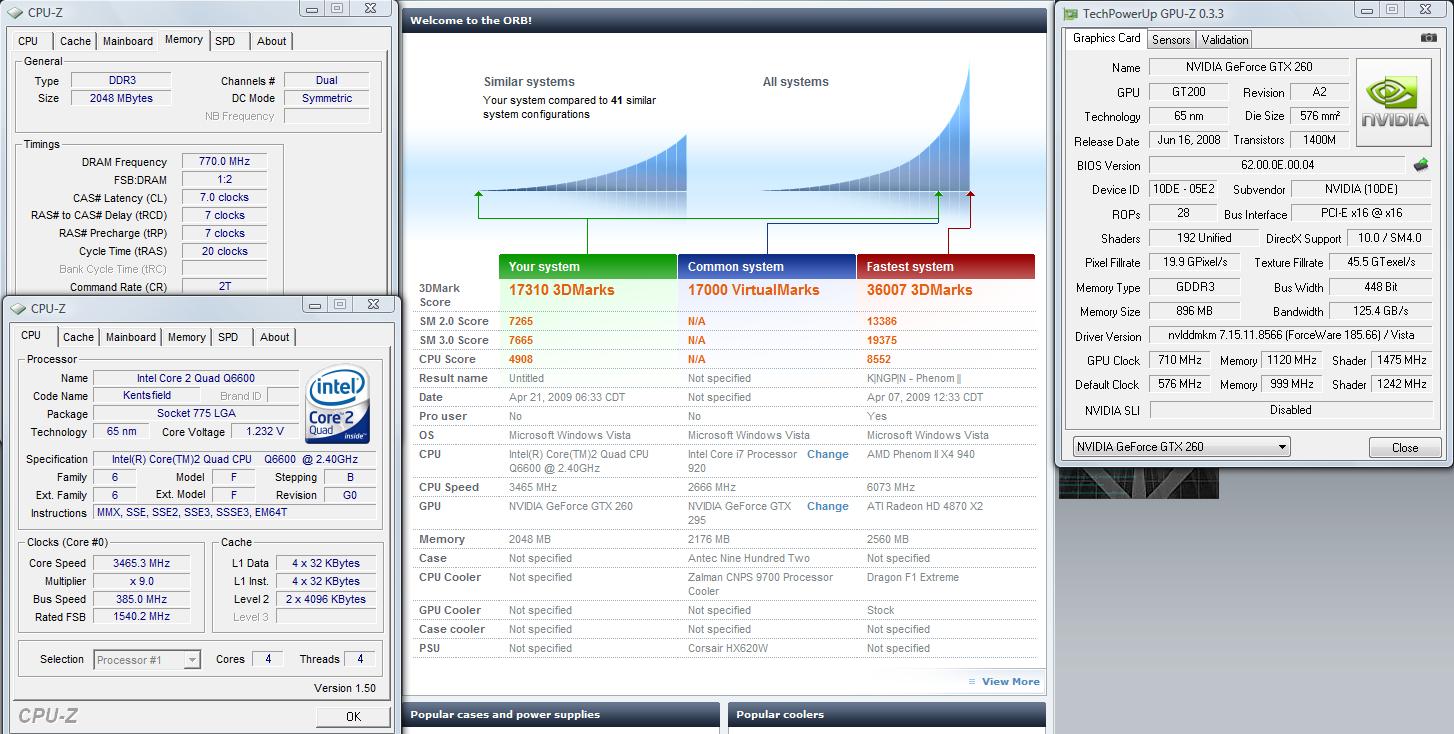Click lower CPU-Z window title icon
Viewport: 1454px width, 734px height.
[x=18, y=309]
